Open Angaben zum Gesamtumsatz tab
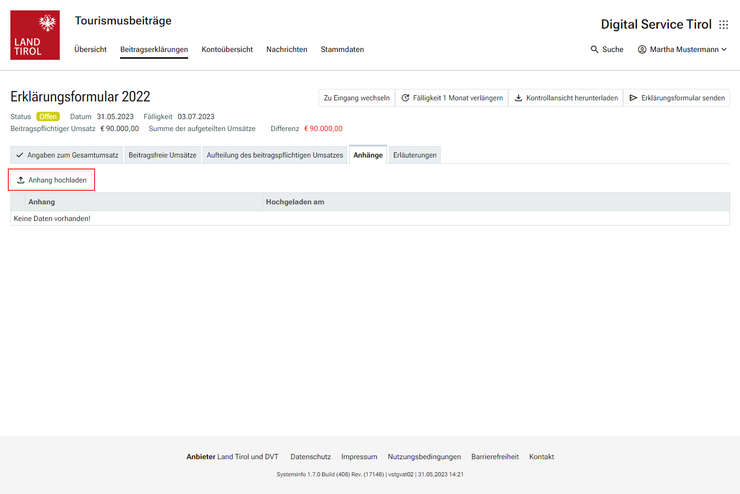 (x=67, y=155)
